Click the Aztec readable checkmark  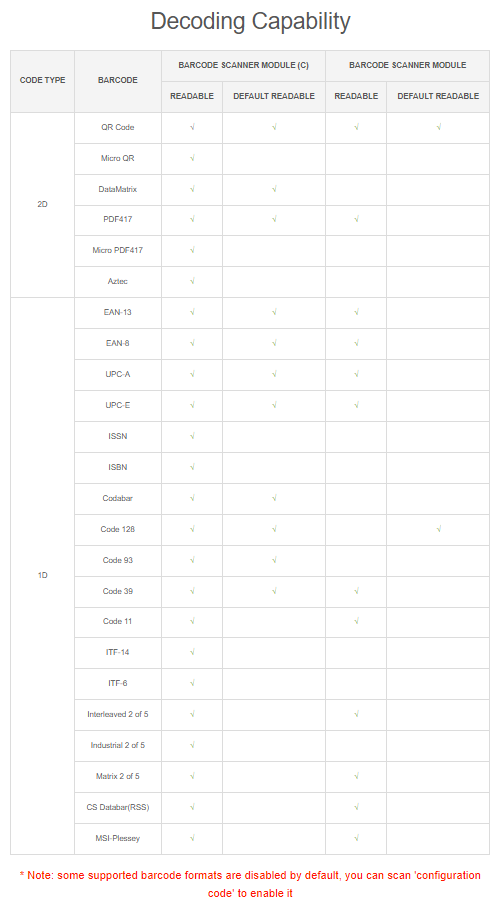(x=192, y=281)
